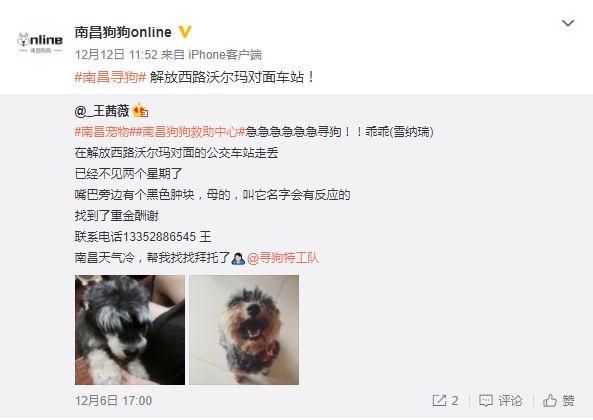
Task: Click the iPhone客户端 source link
Action: (225, 55)
